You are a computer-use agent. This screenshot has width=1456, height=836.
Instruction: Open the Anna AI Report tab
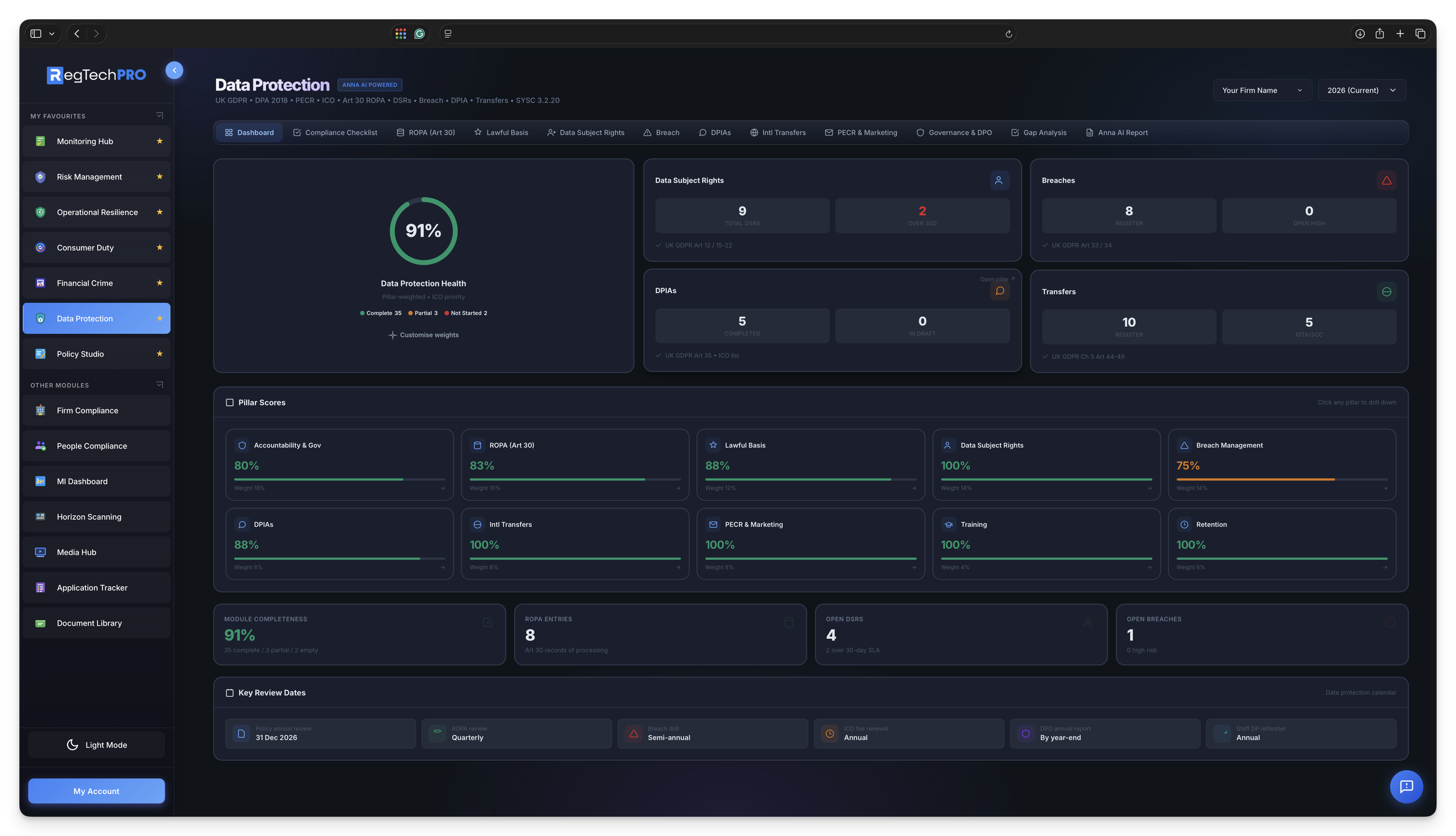point(1116,133)
